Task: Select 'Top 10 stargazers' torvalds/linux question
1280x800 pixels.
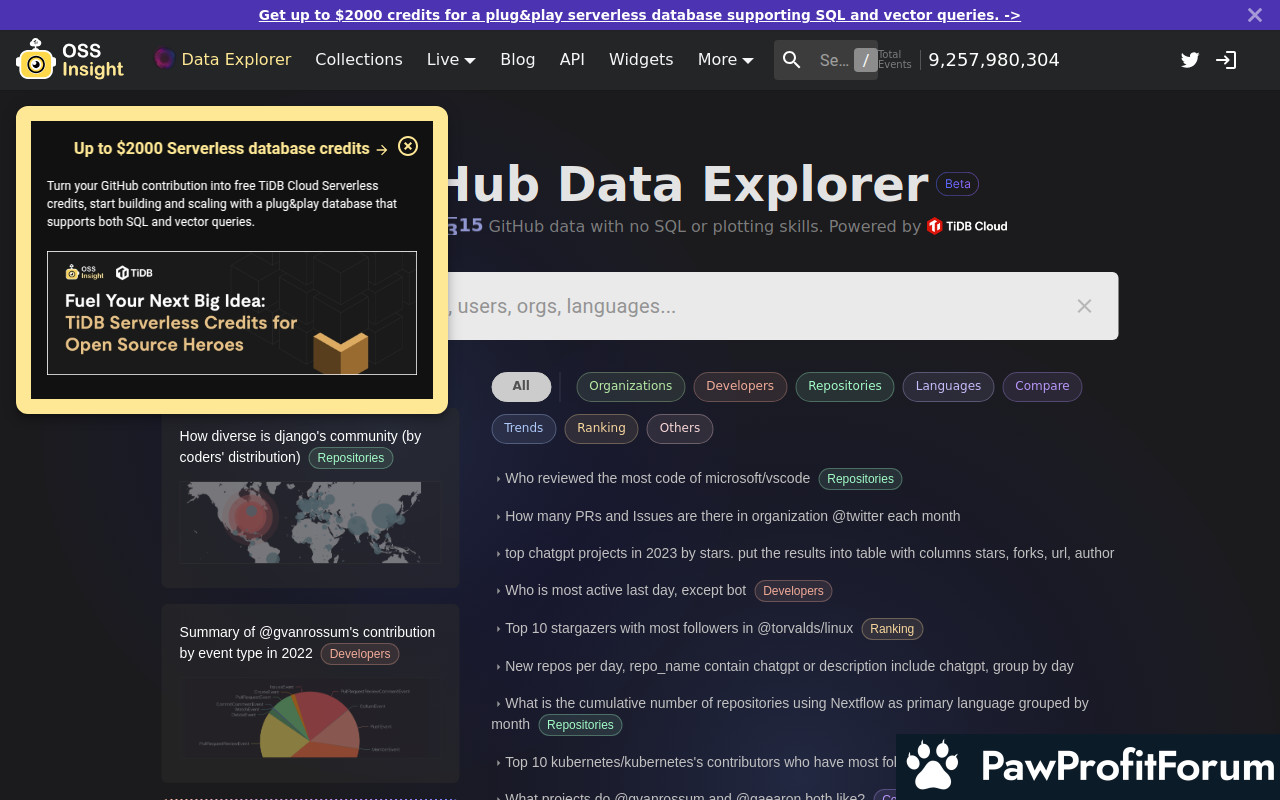Action: pyautogui.click(x=679, y=628)
